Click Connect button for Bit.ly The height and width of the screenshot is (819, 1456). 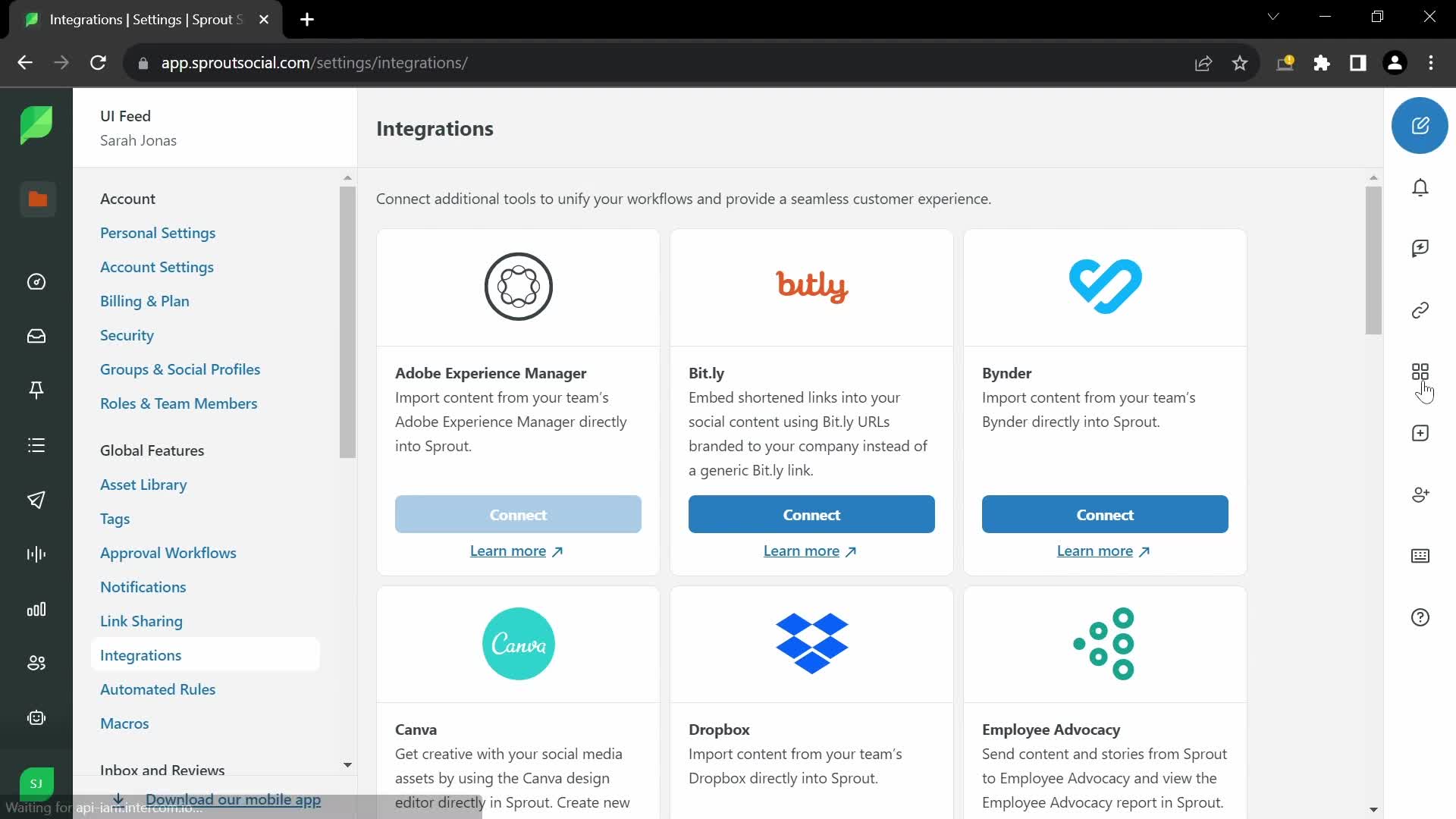(x=812, y=514)
